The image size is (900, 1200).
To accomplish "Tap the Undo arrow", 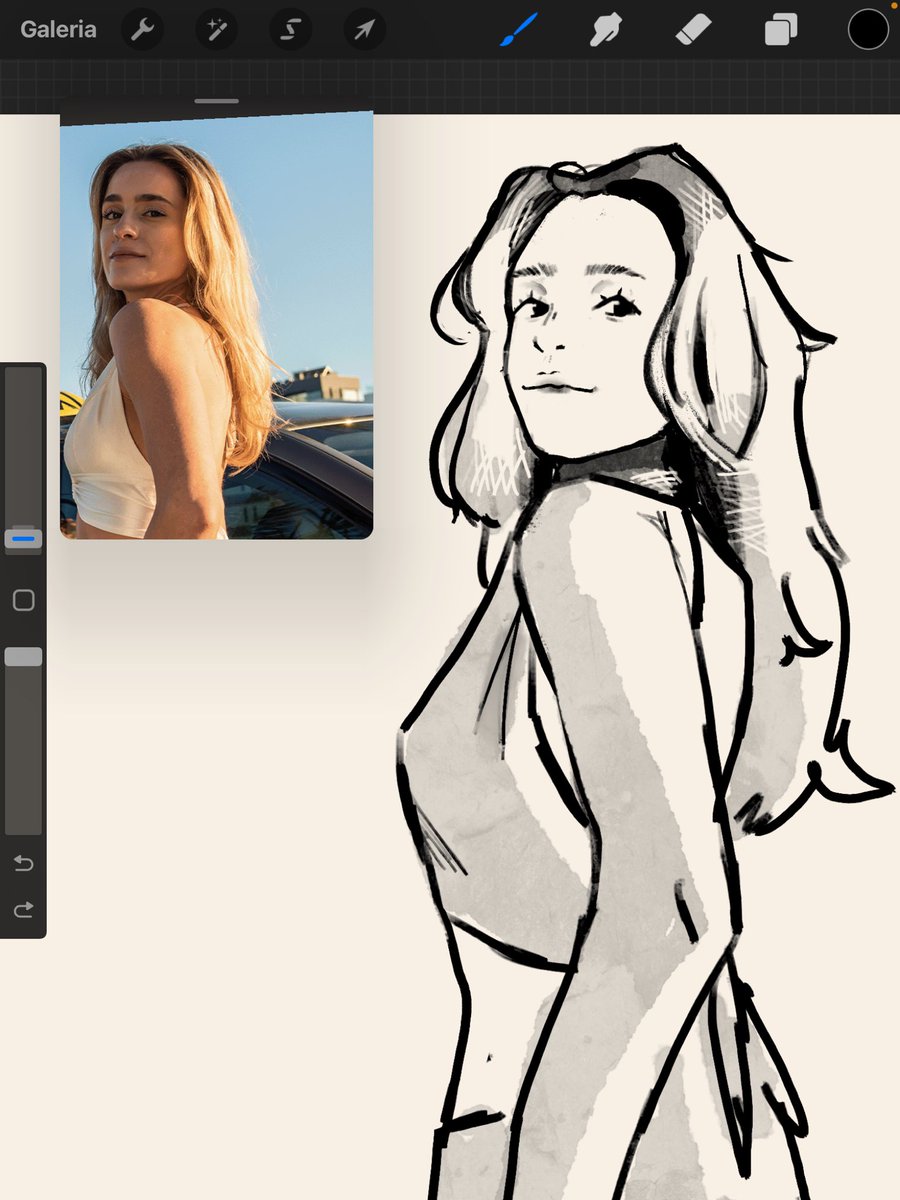I will pyautogui.click(x=23, y=863).
